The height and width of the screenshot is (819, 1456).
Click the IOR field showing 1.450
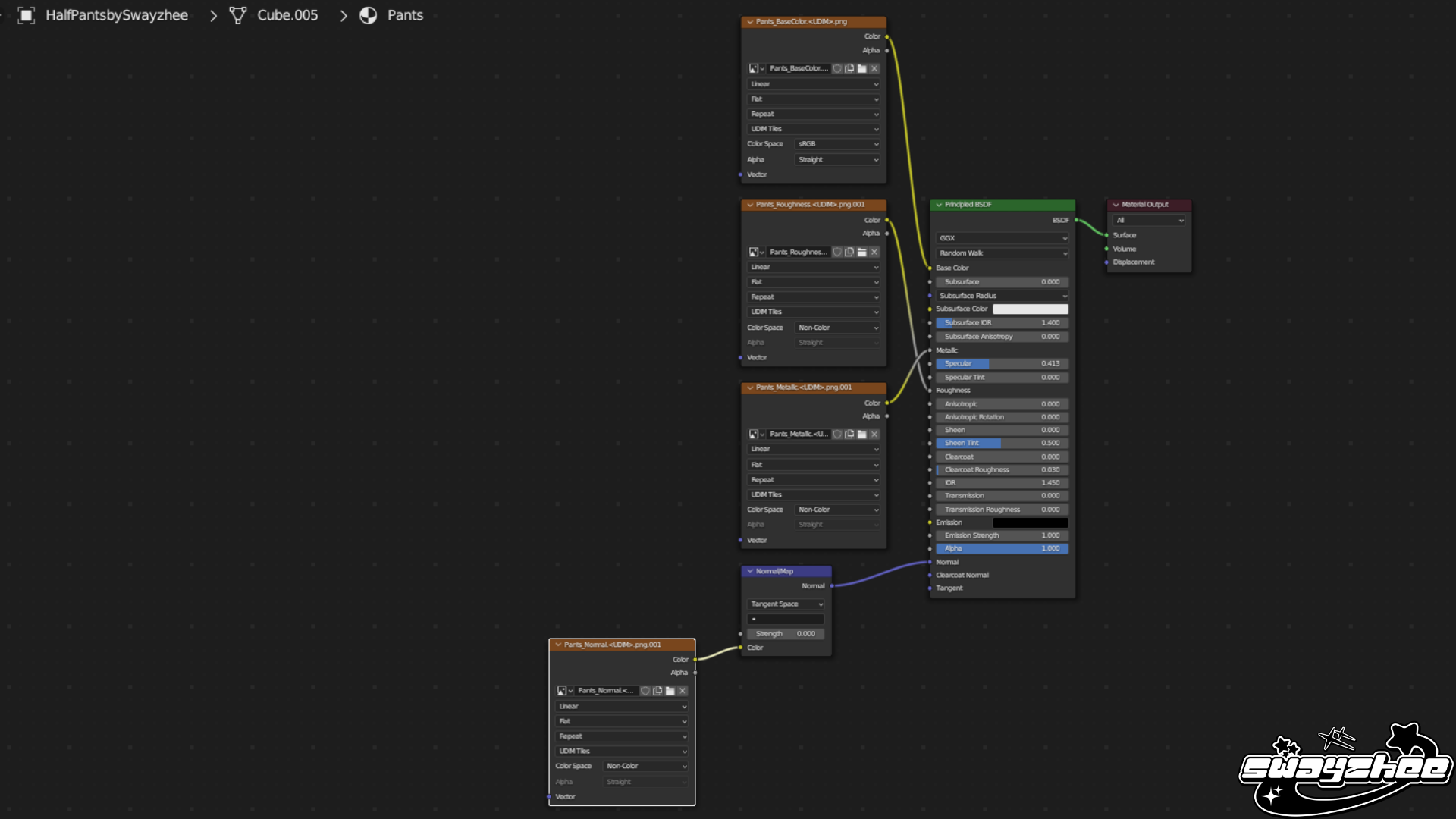point(1003,483)
